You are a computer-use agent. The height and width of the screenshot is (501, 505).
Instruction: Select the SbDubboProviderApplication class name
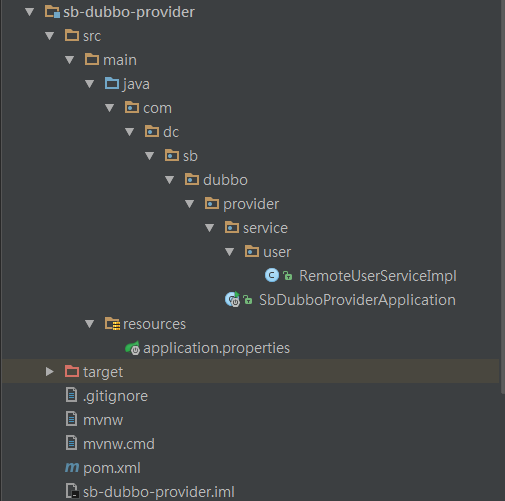(x=357, y=300)
